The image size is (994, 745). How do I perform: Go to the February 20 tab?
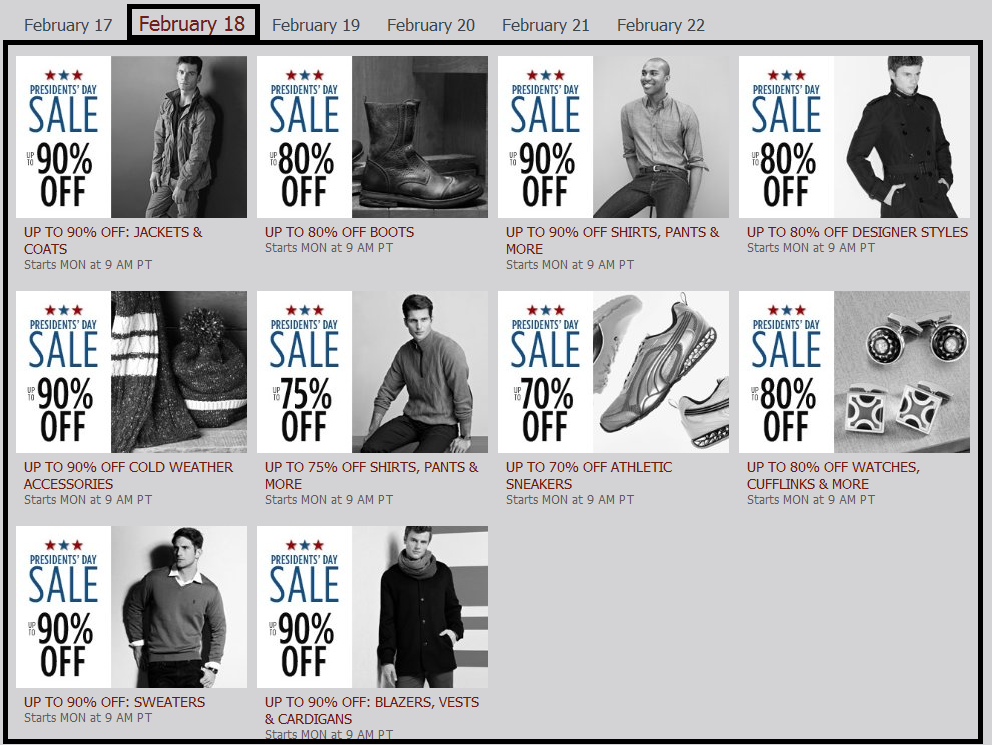point(430,25)
